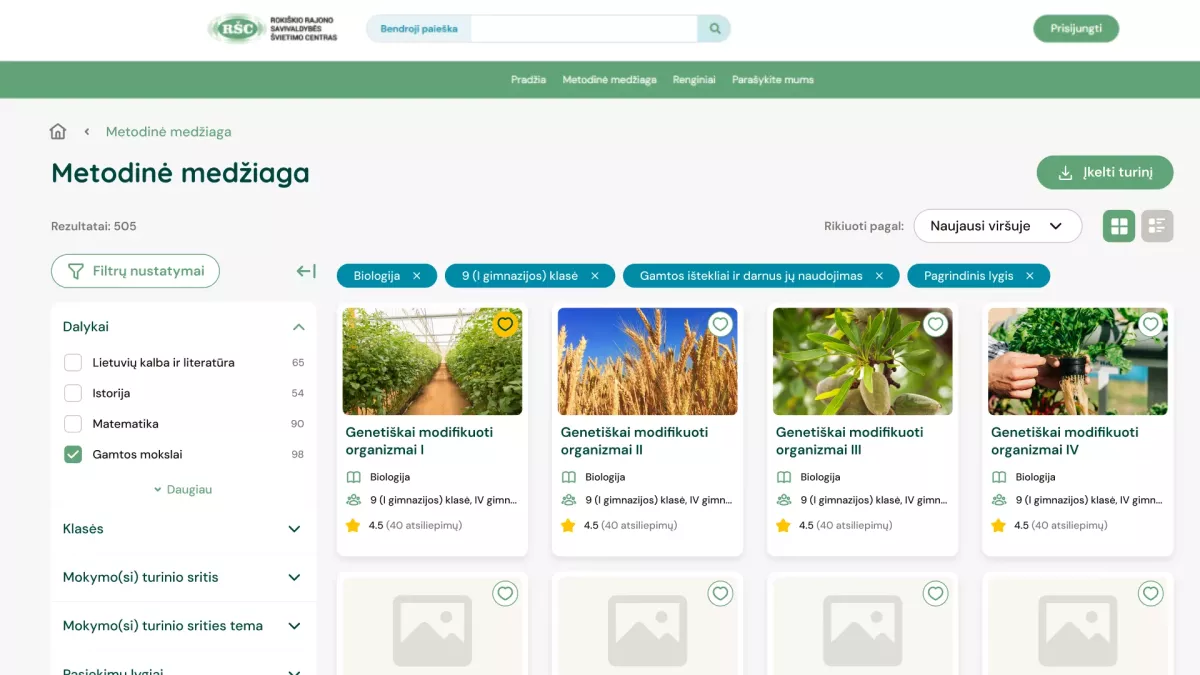This screenshot has height=675, width=1200.
Task: Open the 'Naujausi viršuje' sorting dropdown
Action: point(996,226)
